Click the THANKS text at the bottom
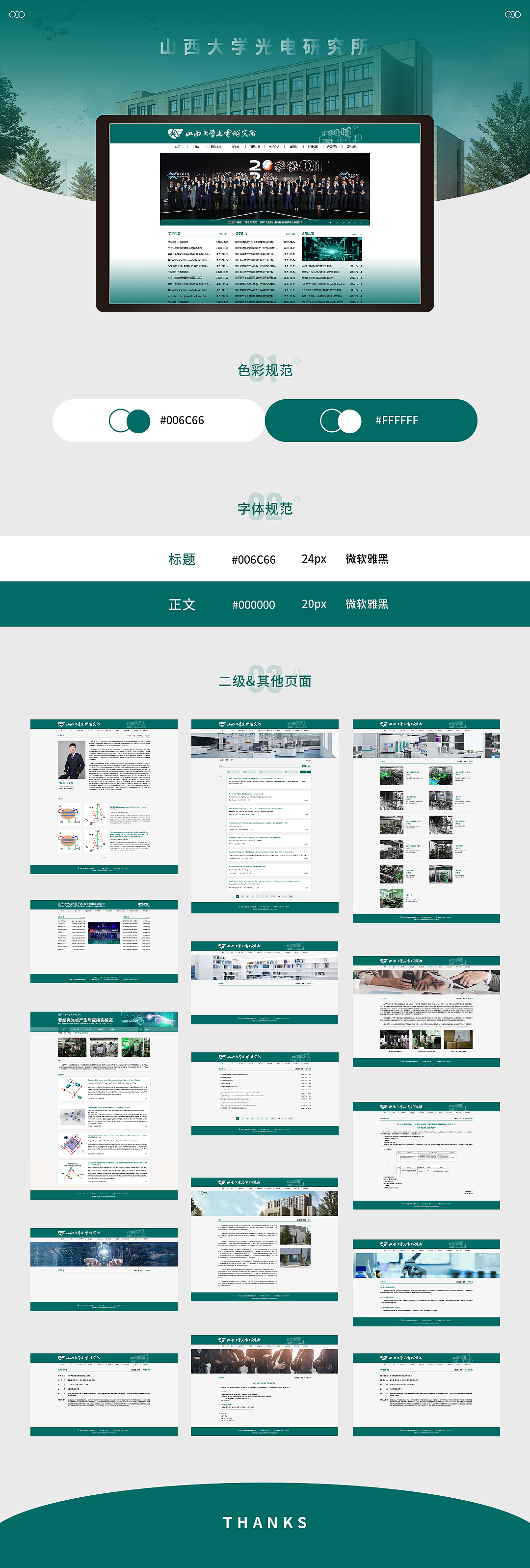 (265, 1523)
